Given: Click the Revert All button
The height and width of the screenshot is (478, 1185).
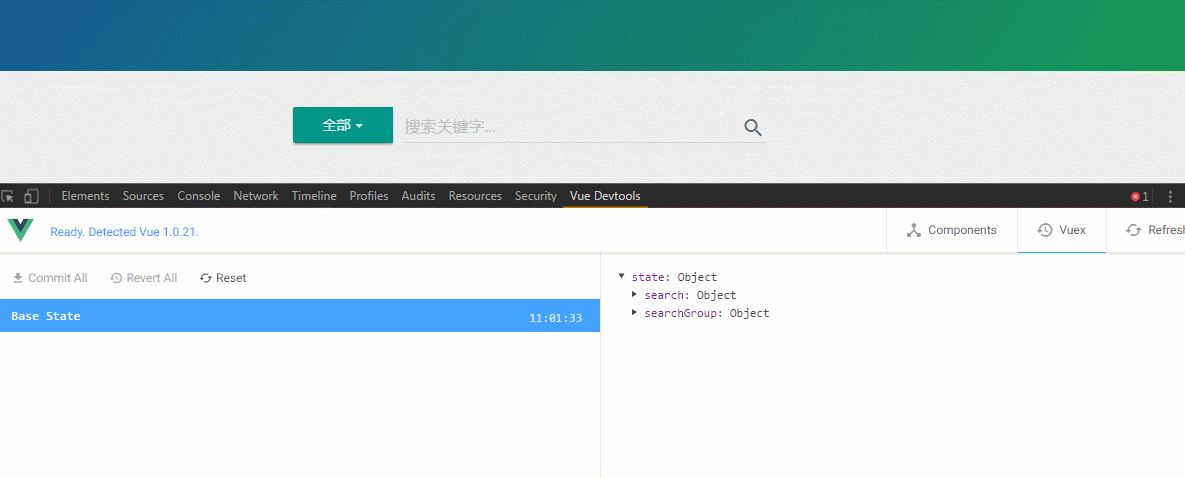Looking at the screenshot, I should (143, 278).
